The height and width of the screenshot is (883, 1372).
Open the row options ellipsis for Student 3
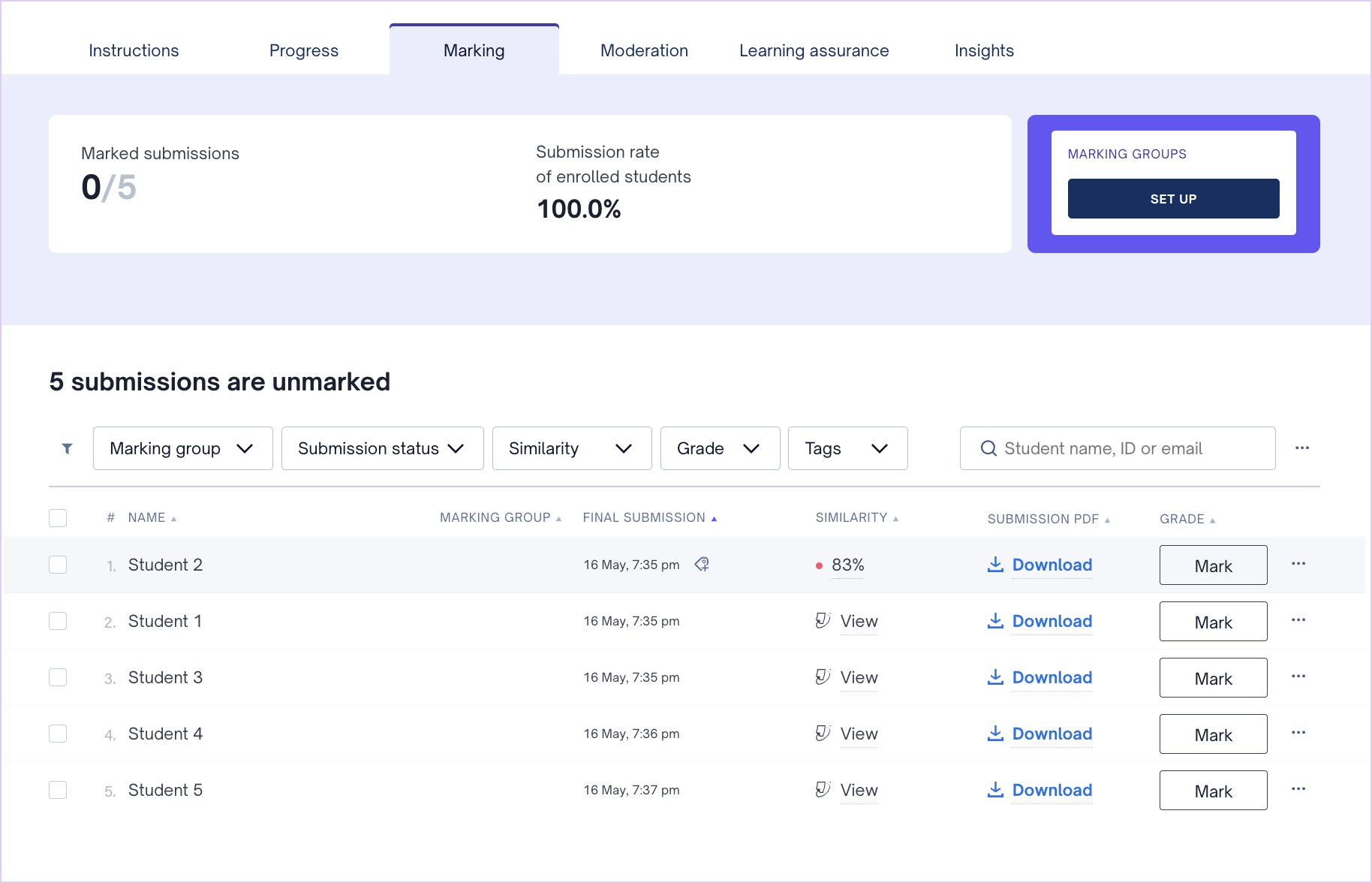tap(1298, 677)
